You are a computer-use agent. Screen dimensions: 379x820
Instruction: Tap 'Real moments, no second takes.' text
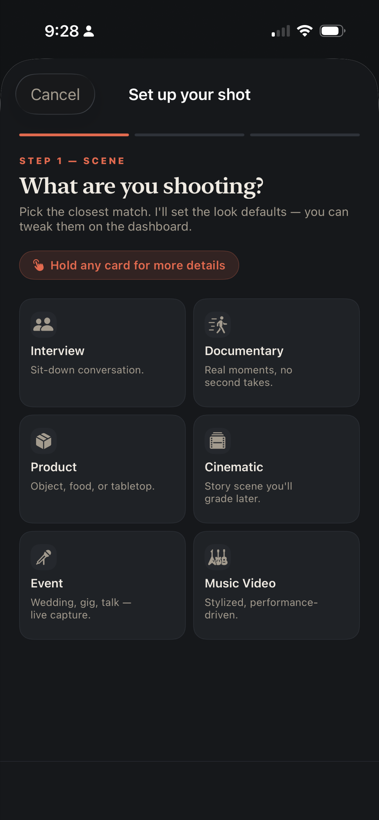[x=248, y=377]
